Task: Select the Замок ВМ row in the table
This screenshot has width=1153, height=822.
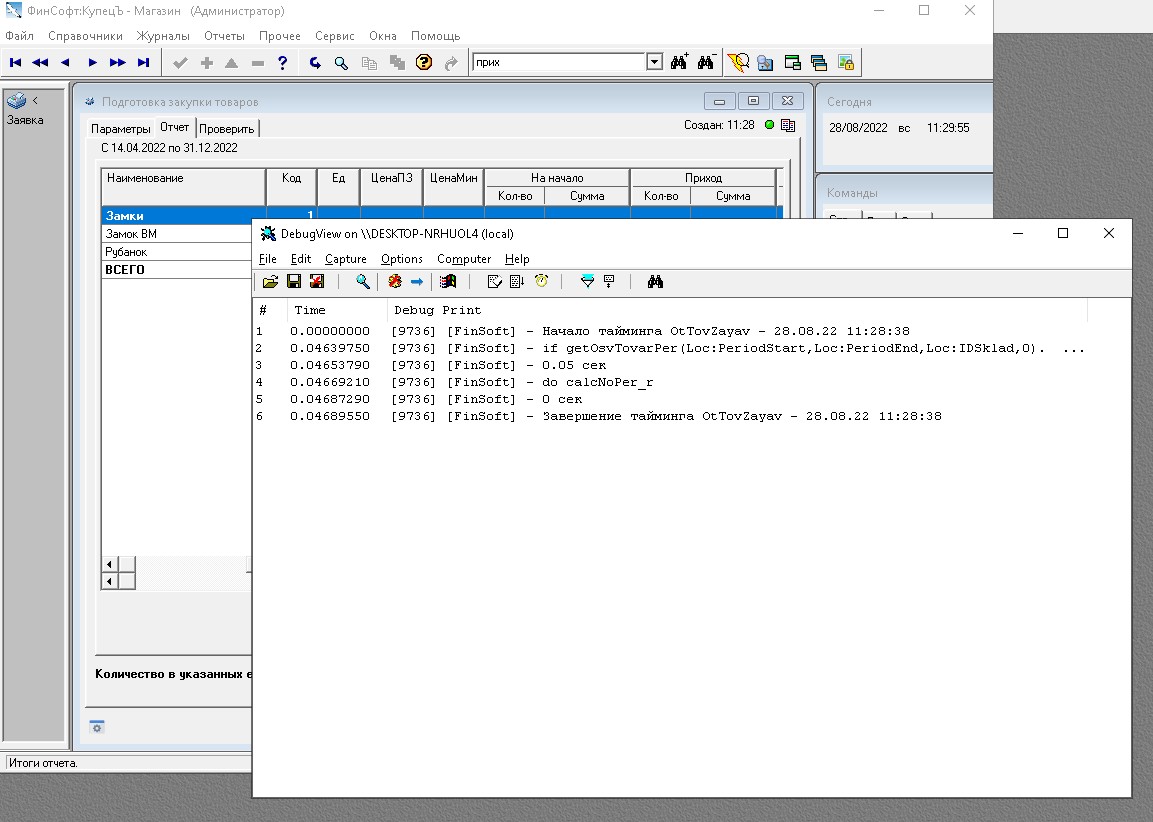Action: point(132,234)
